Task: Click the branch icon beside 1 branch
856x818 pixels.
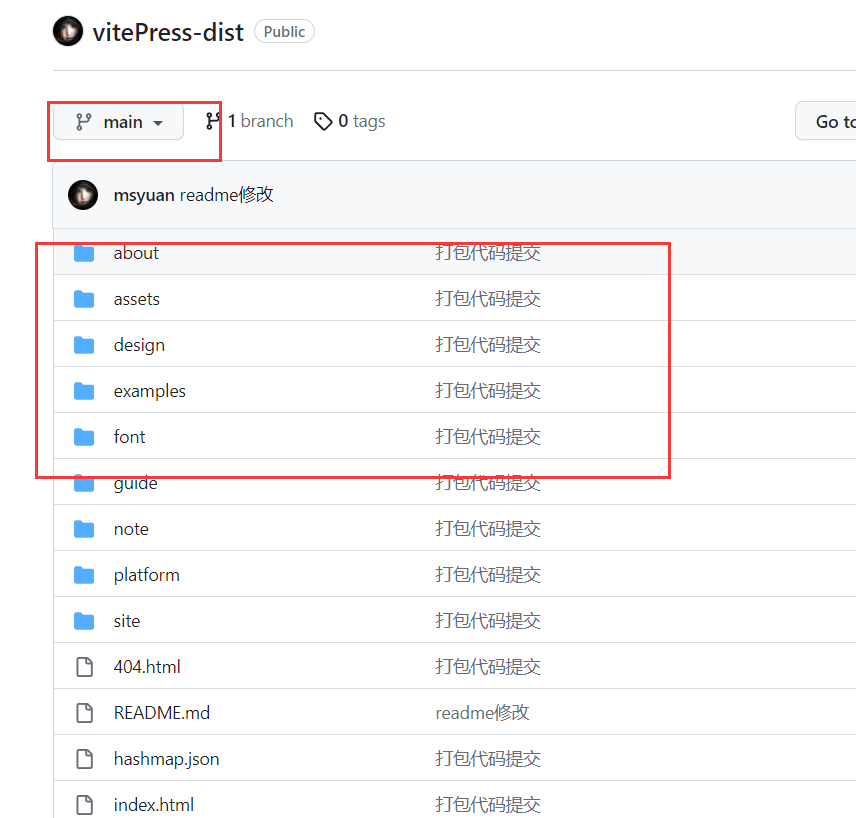Action: [212, 121]
